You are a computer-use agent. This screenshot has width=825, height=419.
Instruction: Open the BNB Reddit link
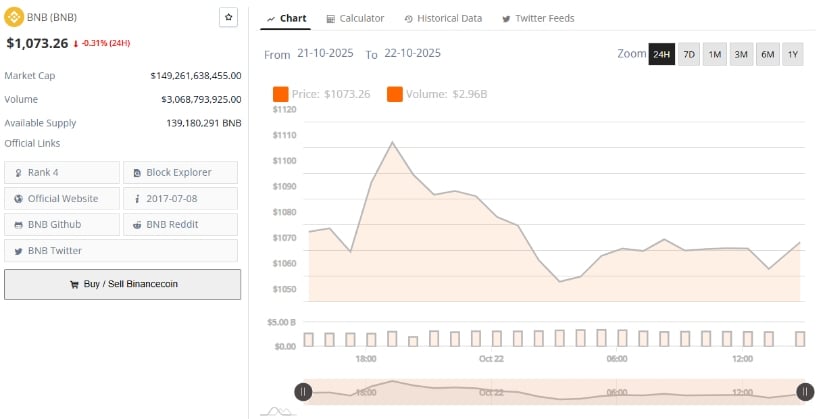tap(180, 224)
